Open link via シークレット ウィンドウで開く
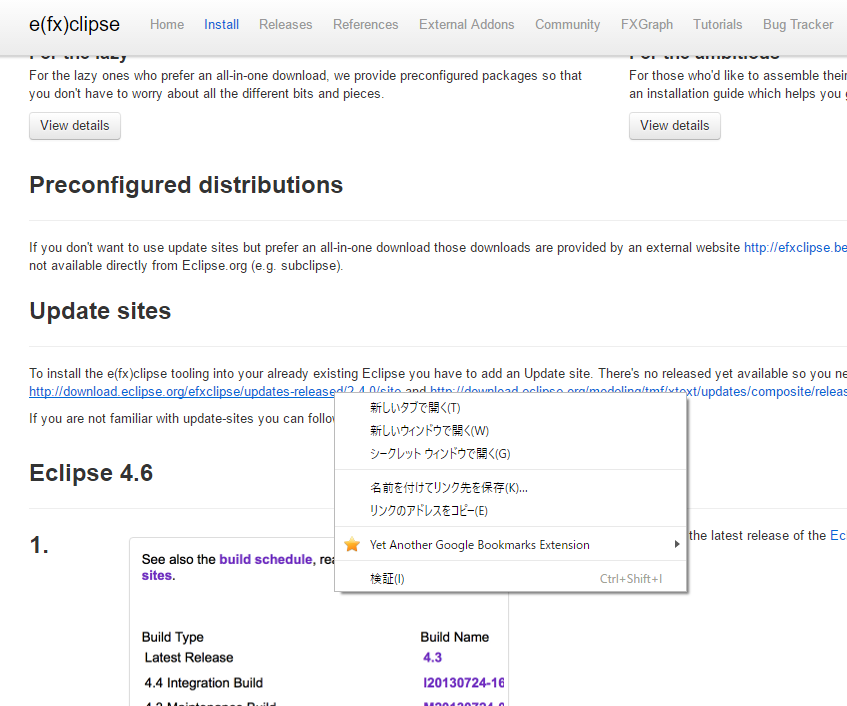The width and height of the screenshot is (847, 706). 440,454
